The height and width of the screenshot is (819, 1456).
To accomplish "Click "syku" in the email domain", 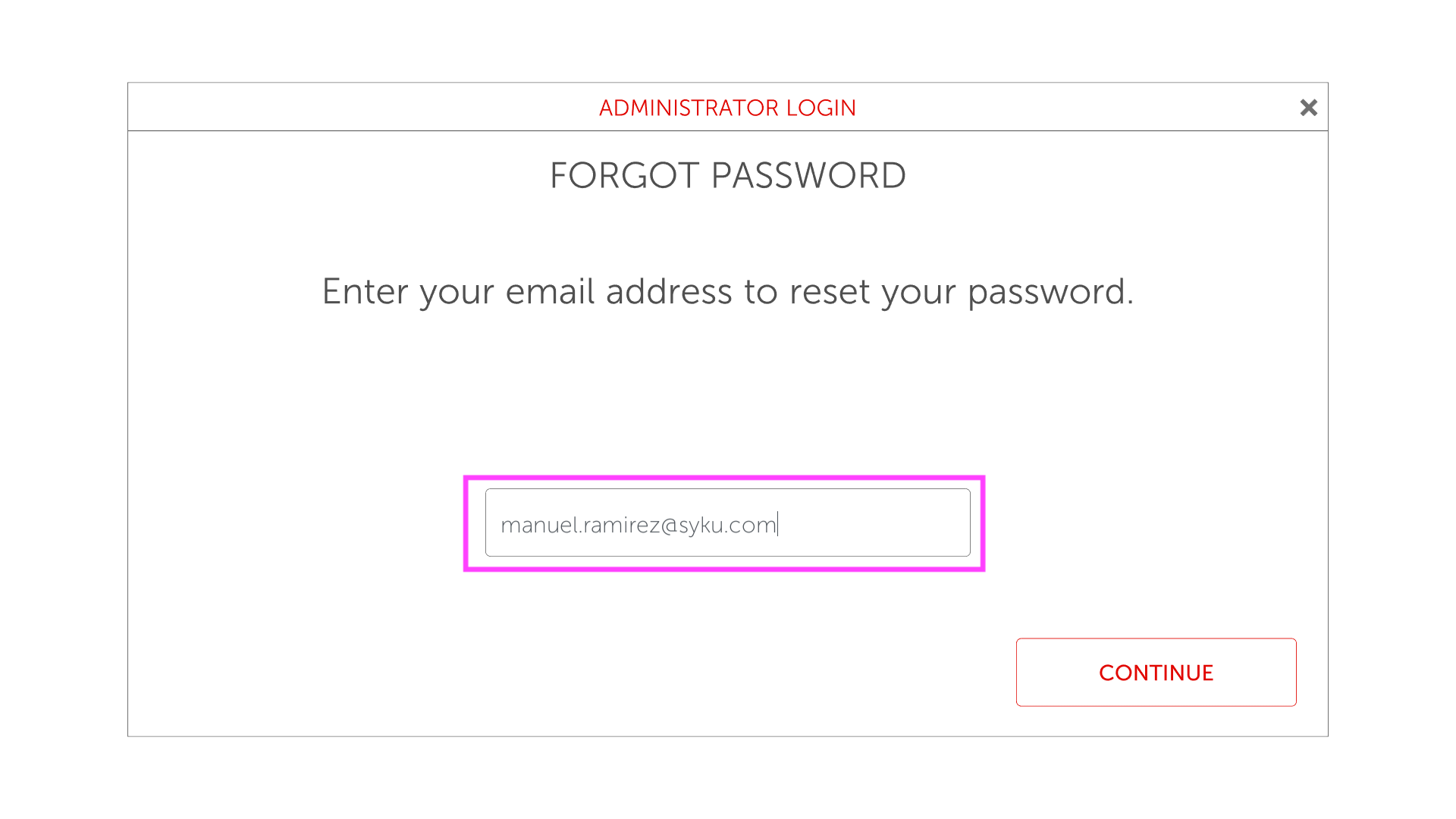I will [701, 525].
